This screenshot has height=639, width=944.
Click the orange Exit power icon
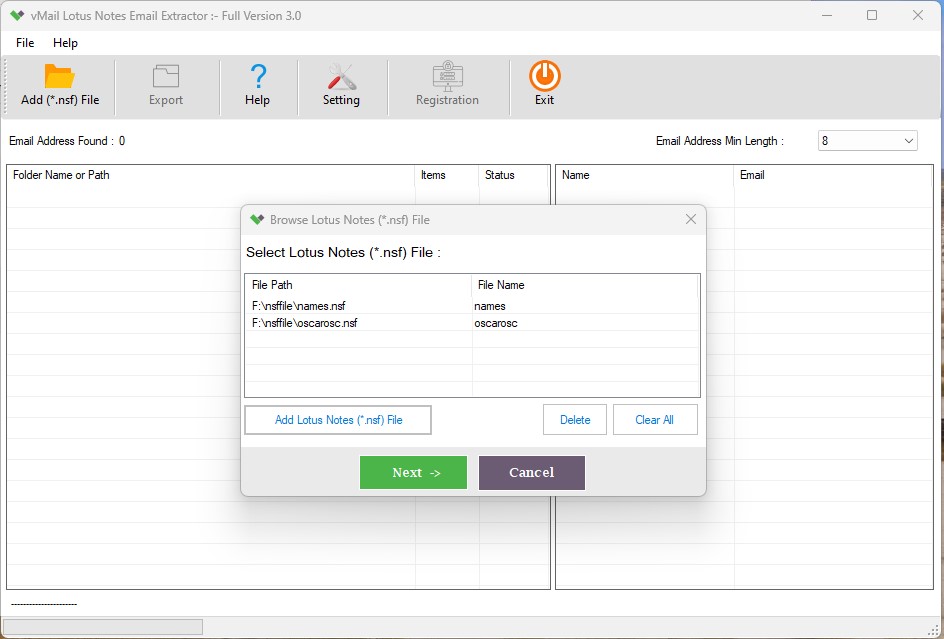(x=544, y=76)
